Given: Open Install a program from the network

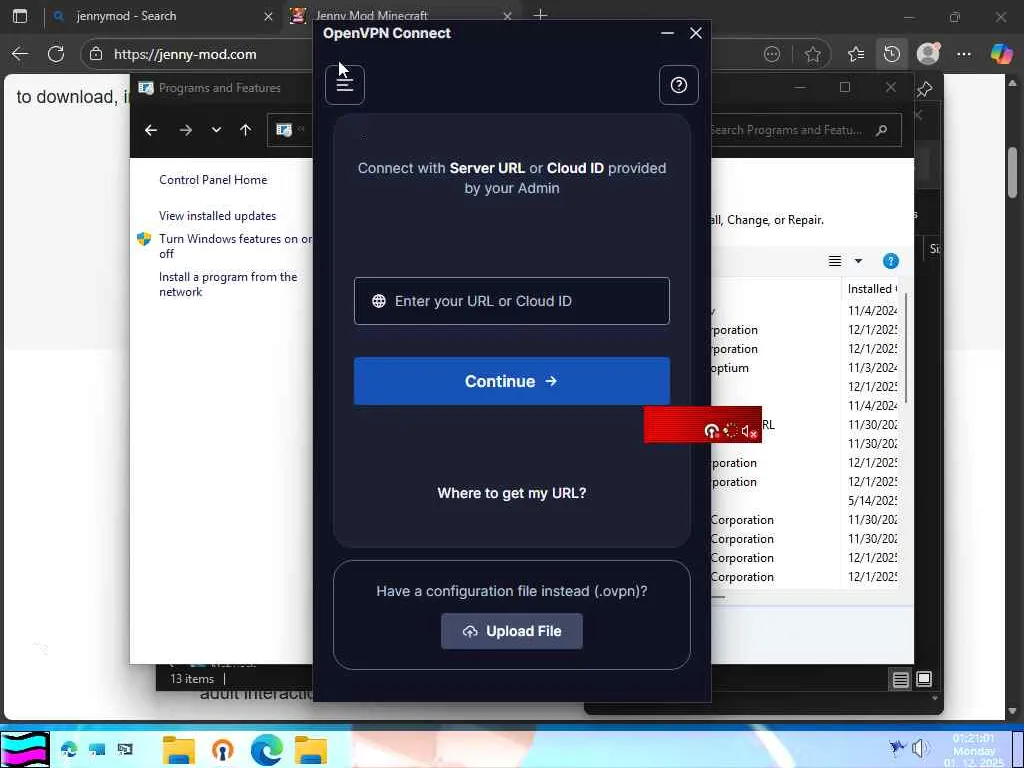Looking at the screenshot, I should click(x=228, y=284).
